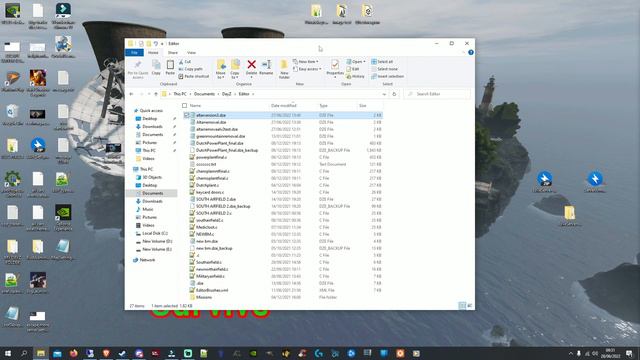Click the Help question mark icon

[471, 52]
